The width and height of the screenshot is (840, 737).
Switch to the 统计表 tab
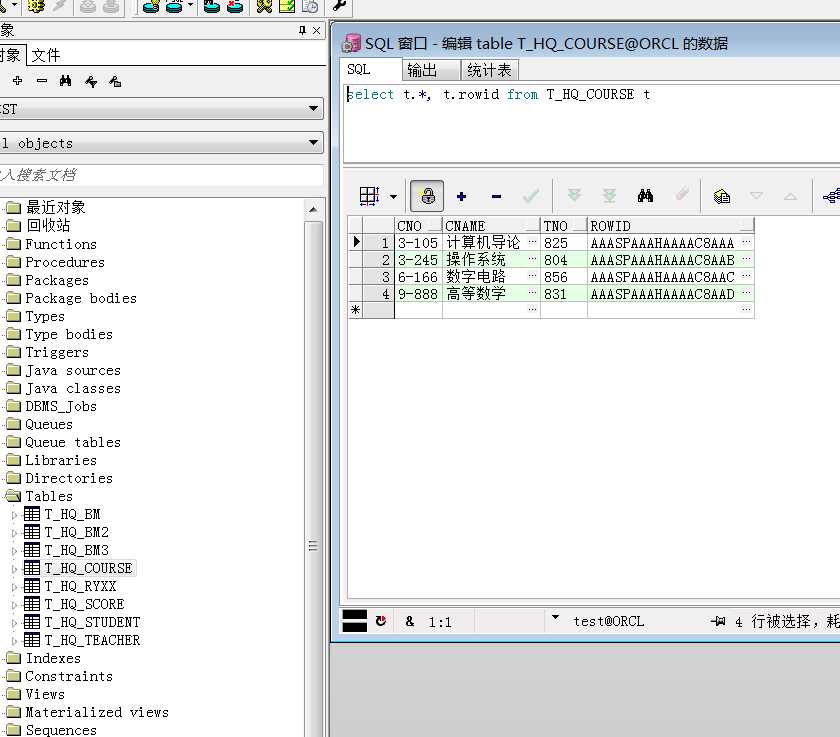click(x=489, y=70)
